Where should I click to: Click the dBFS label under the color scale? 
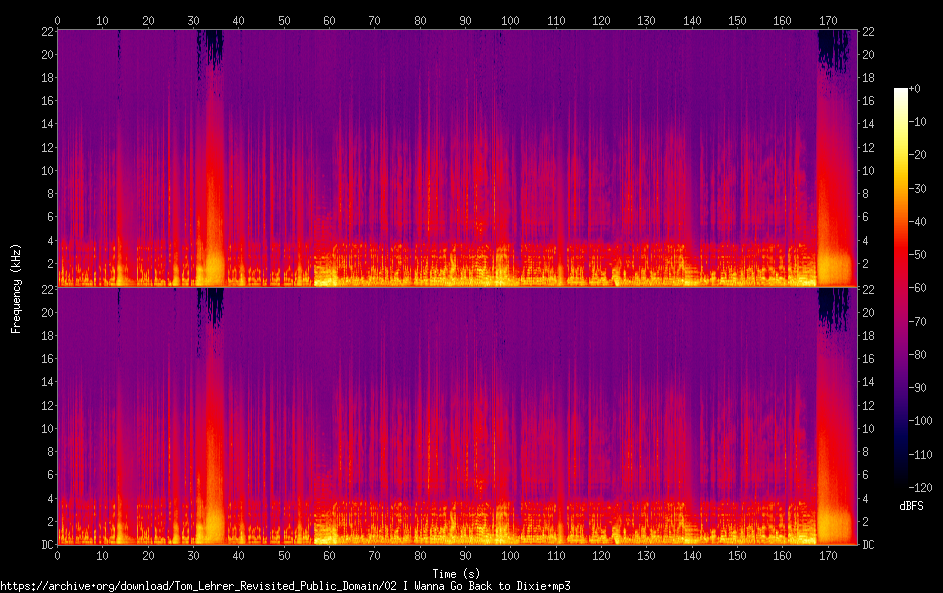pos(910,507)
